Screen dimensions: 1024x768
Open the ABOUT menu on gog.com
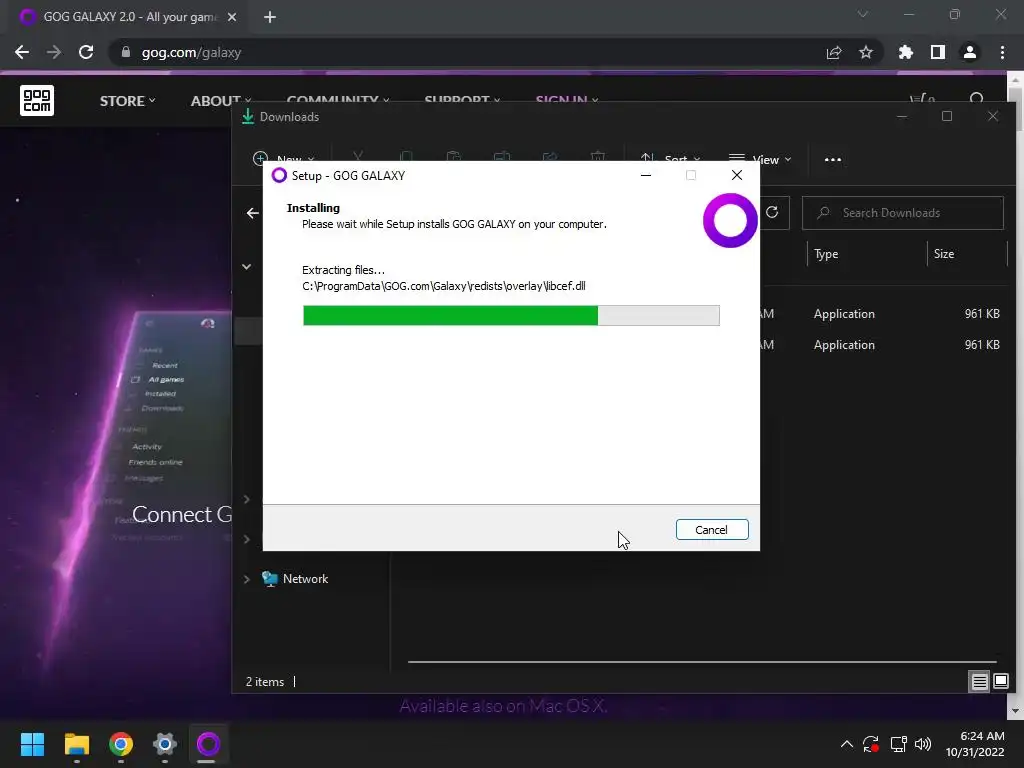coord(221,101)
